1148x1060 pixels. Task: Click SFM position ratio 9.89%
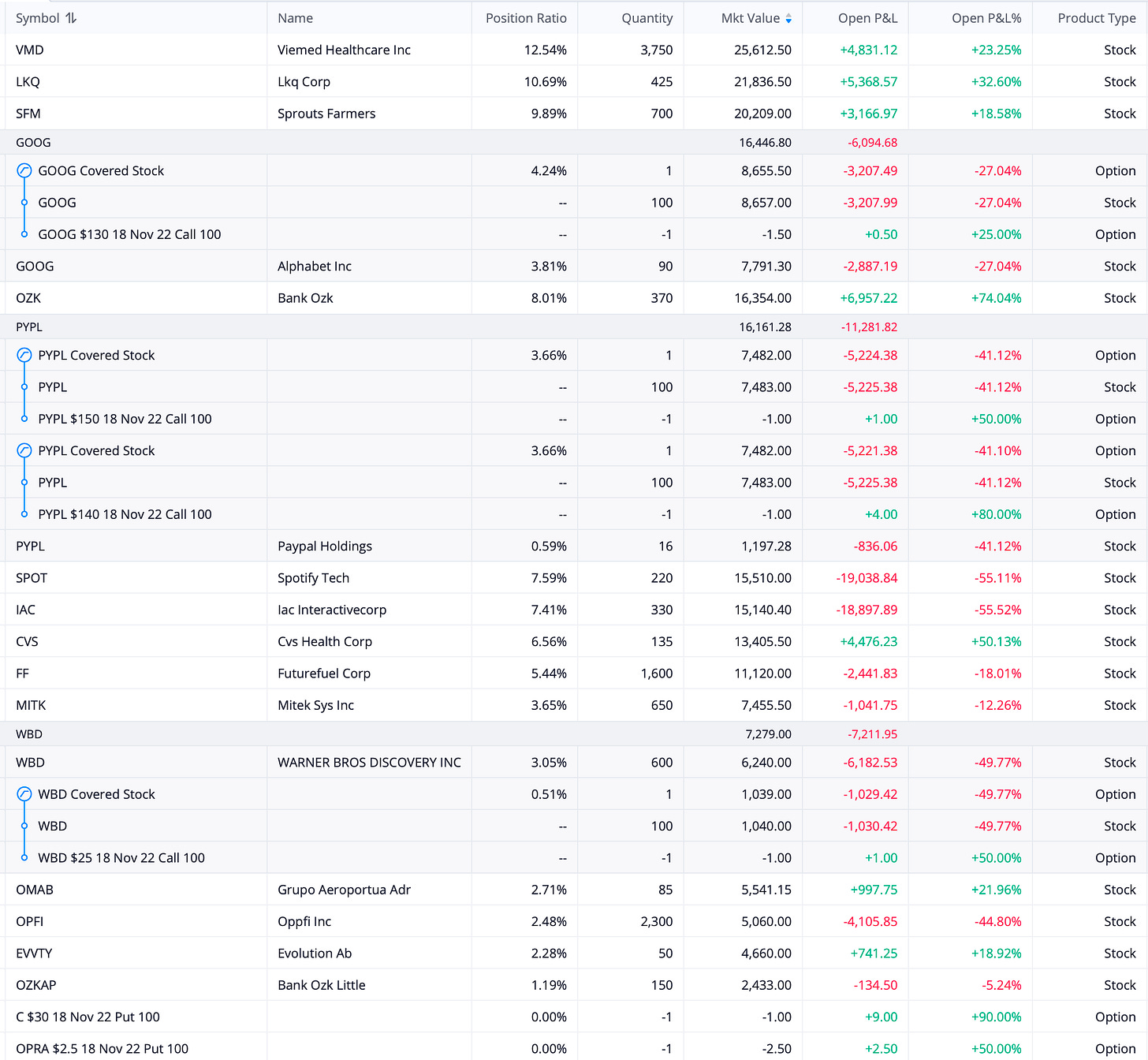pyautogui.click(x=549, y=114)
